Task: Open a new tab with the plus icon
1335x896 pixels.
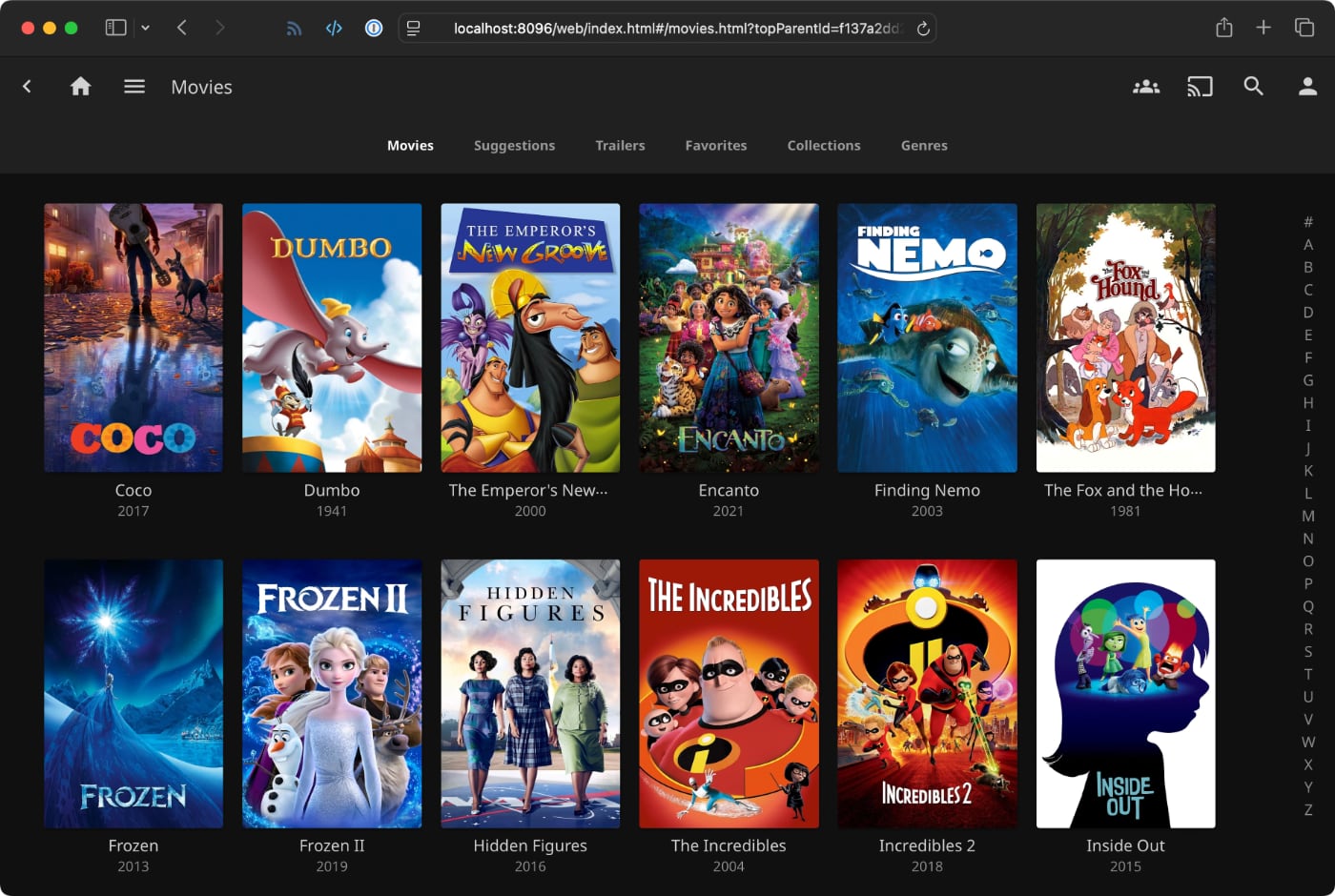Action: [1263, 28]
